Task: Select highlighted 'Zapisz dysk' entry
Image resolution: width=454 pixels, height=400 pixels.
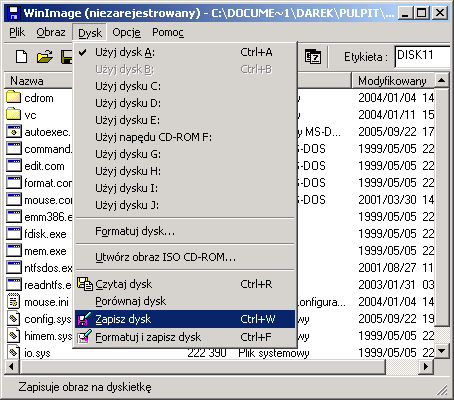Action: (185, 319)
